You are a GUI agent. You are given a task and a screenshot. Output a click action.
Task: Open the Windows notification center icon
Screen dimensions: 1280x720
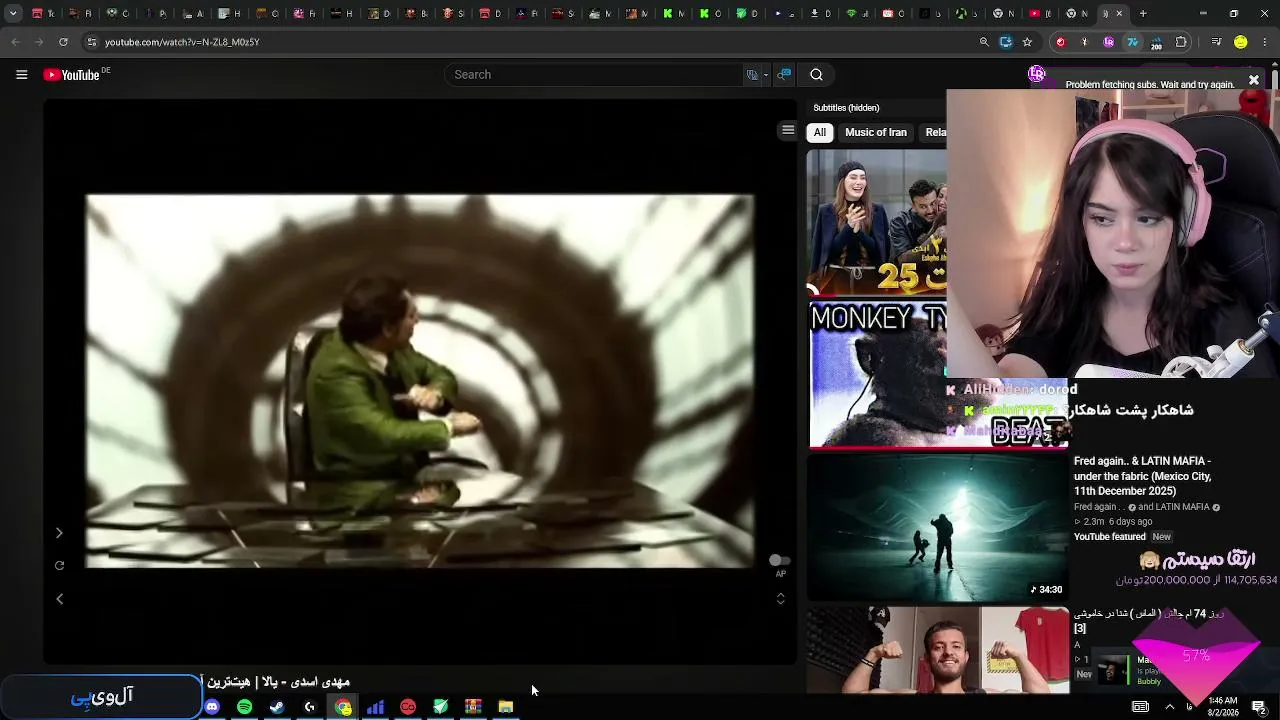[1259, 707]
